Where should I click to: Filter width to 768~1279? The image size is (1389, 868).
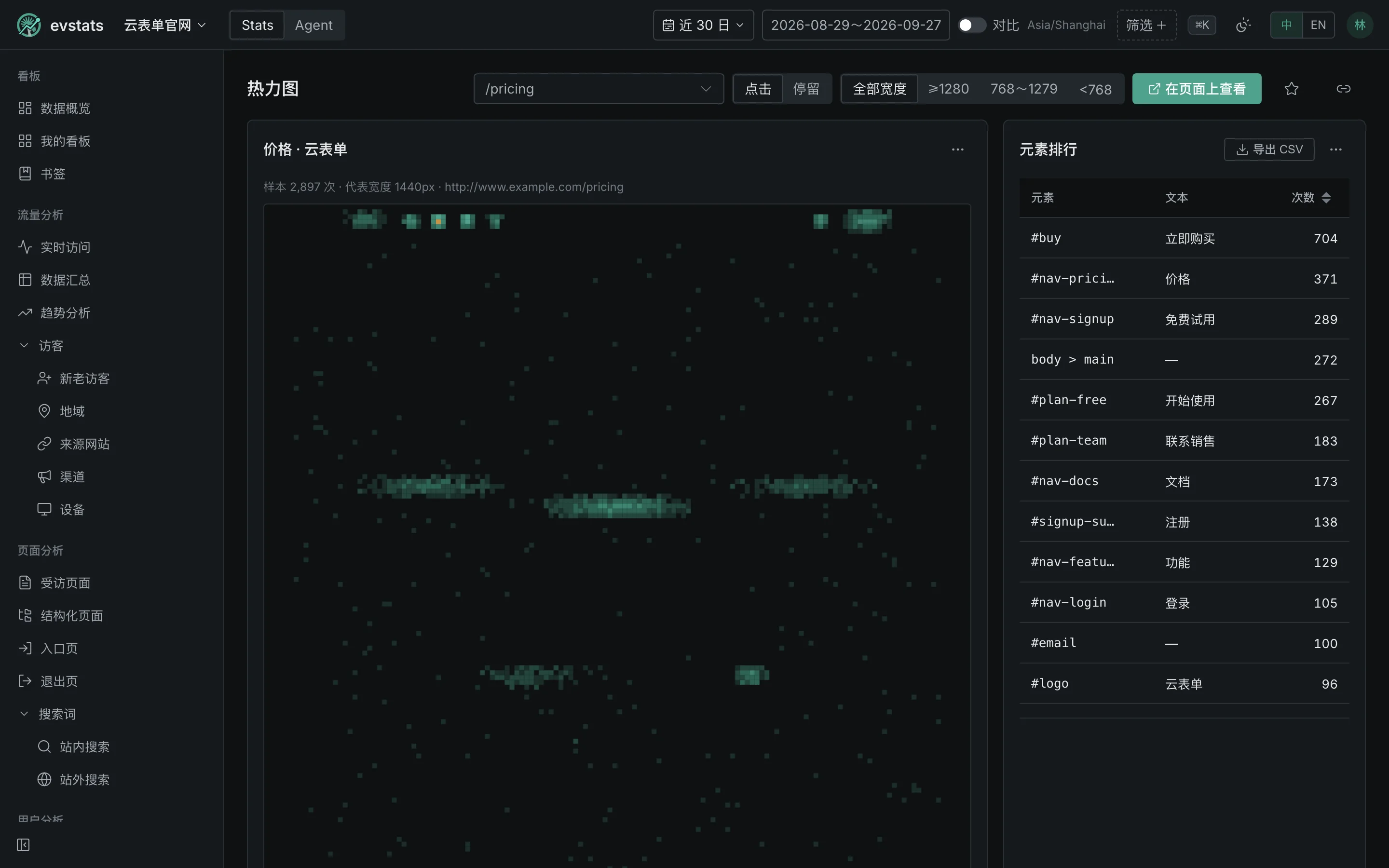tap(1024, 89)
